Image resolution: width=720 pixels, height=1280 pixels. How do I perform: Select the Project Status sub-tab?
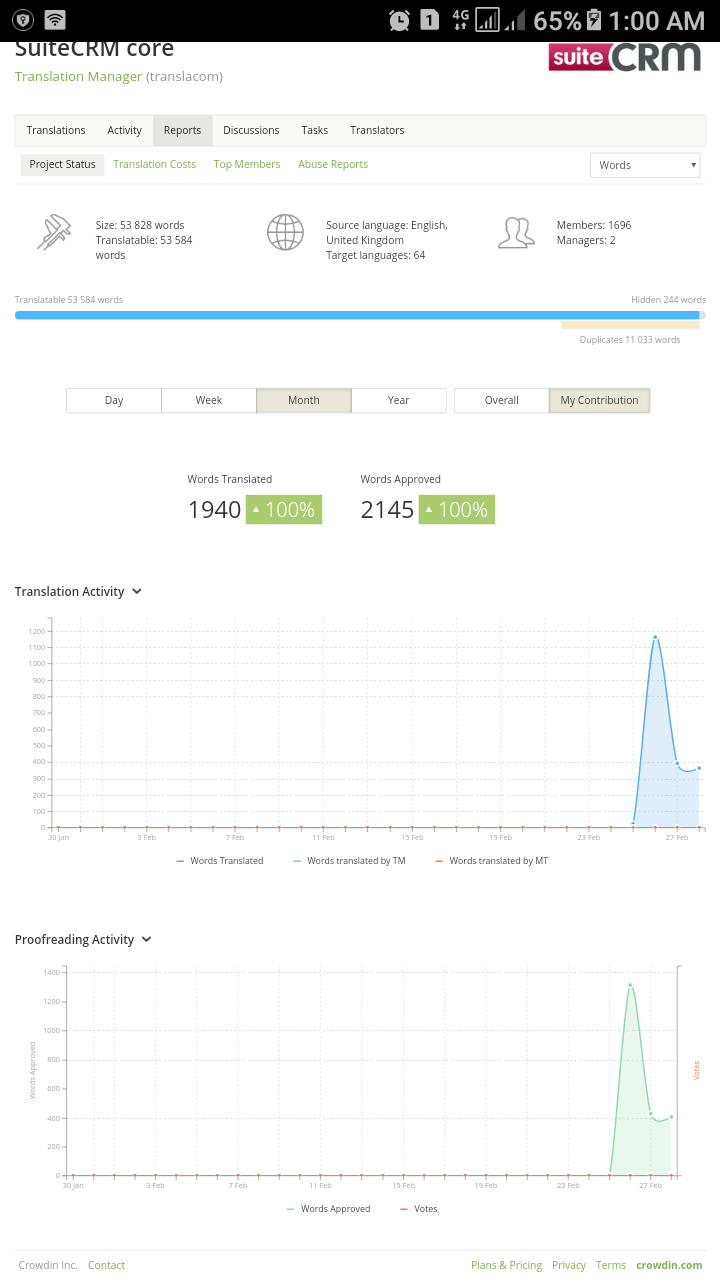[63, 164]
